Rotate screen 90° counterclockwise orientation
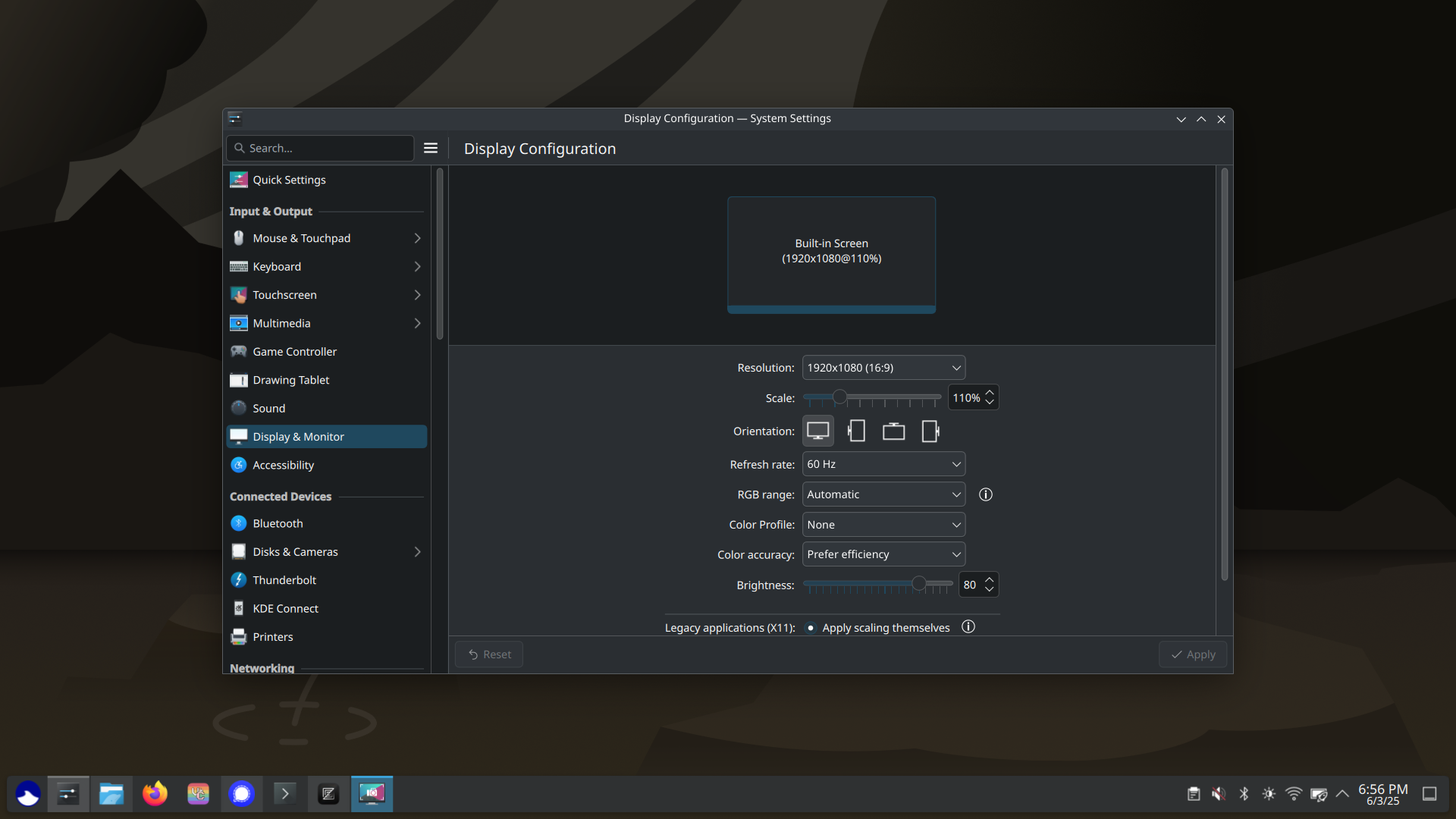 point(856,431)
